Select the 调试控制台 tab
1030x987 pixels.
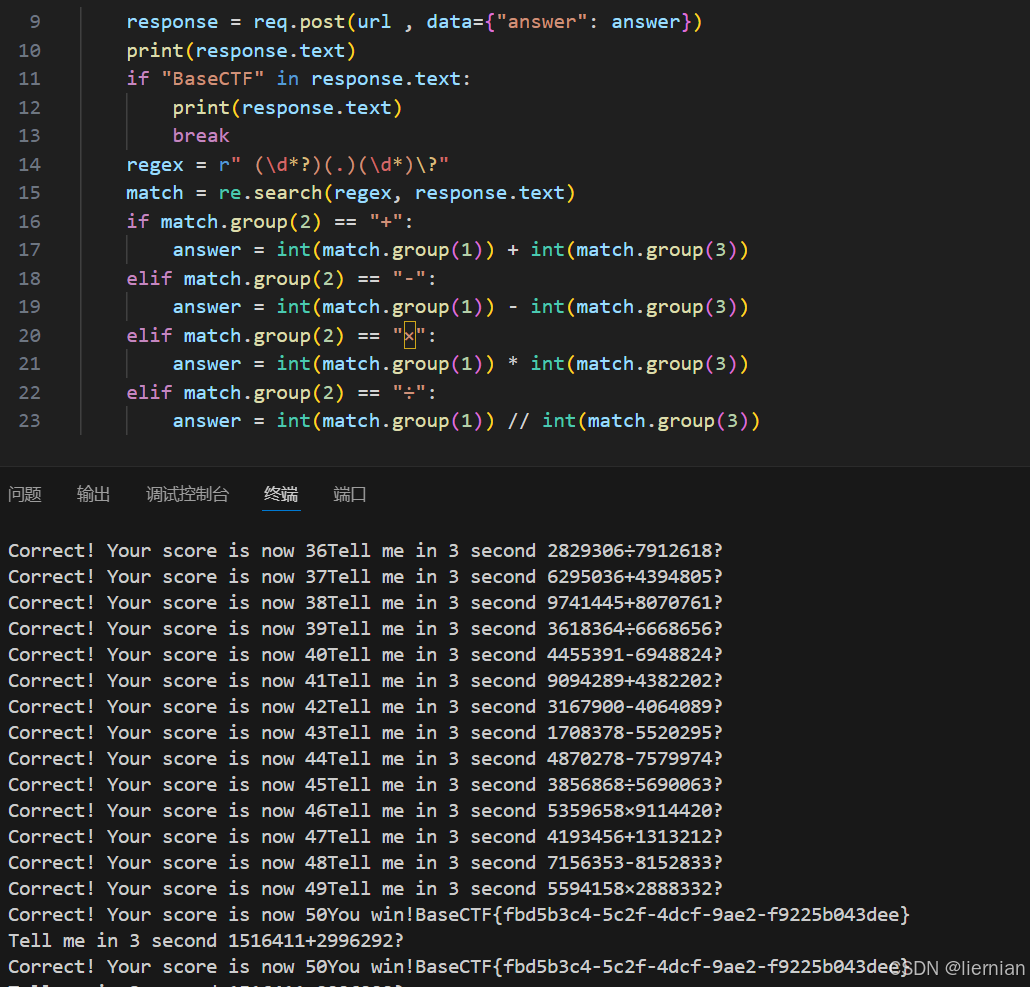pos(187,493)
